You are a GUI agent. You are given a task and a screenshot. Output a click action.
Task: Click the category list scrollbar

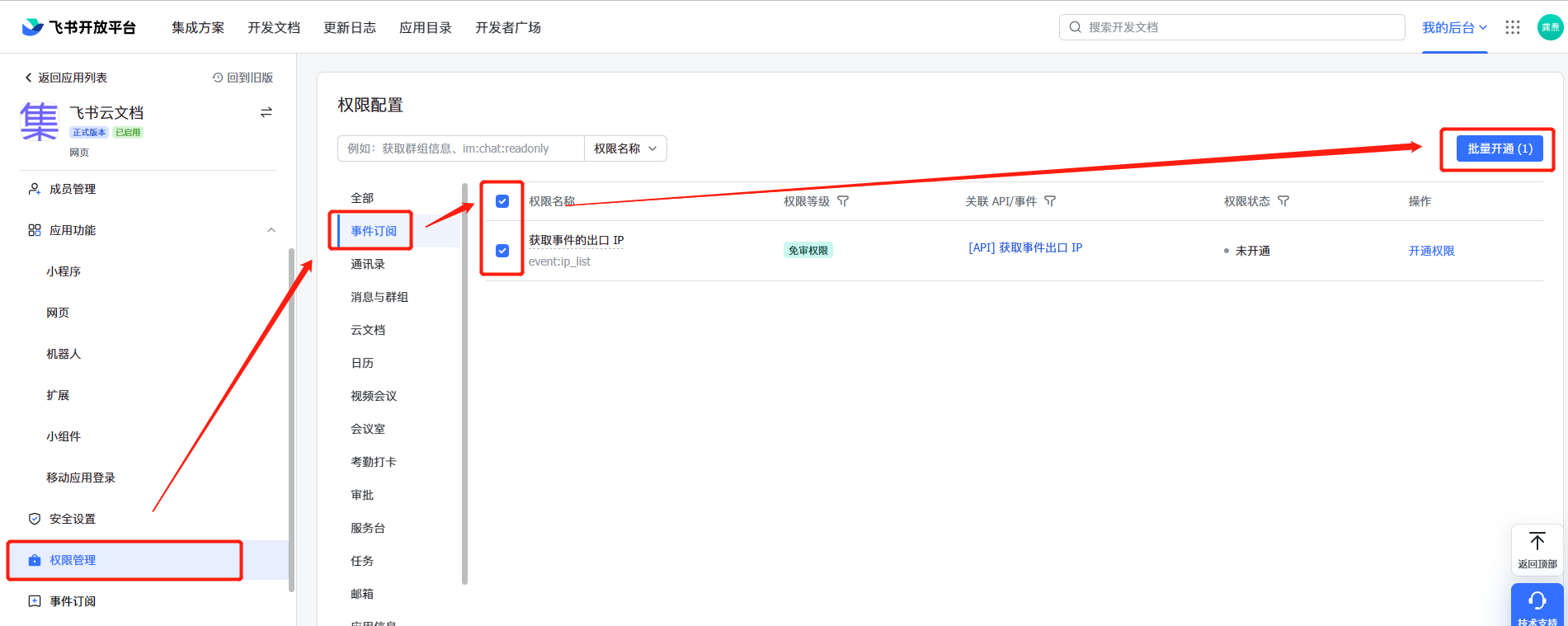(464, 384)
